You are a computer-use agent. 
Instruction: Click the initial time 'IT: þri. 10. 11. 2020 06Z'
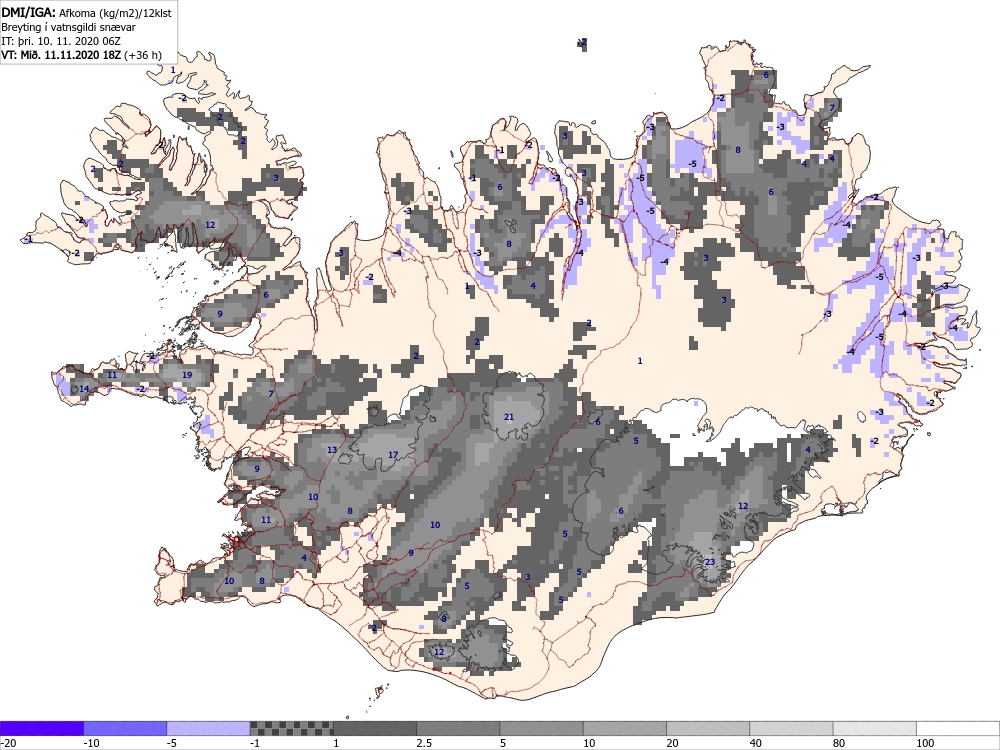[61, 41]
